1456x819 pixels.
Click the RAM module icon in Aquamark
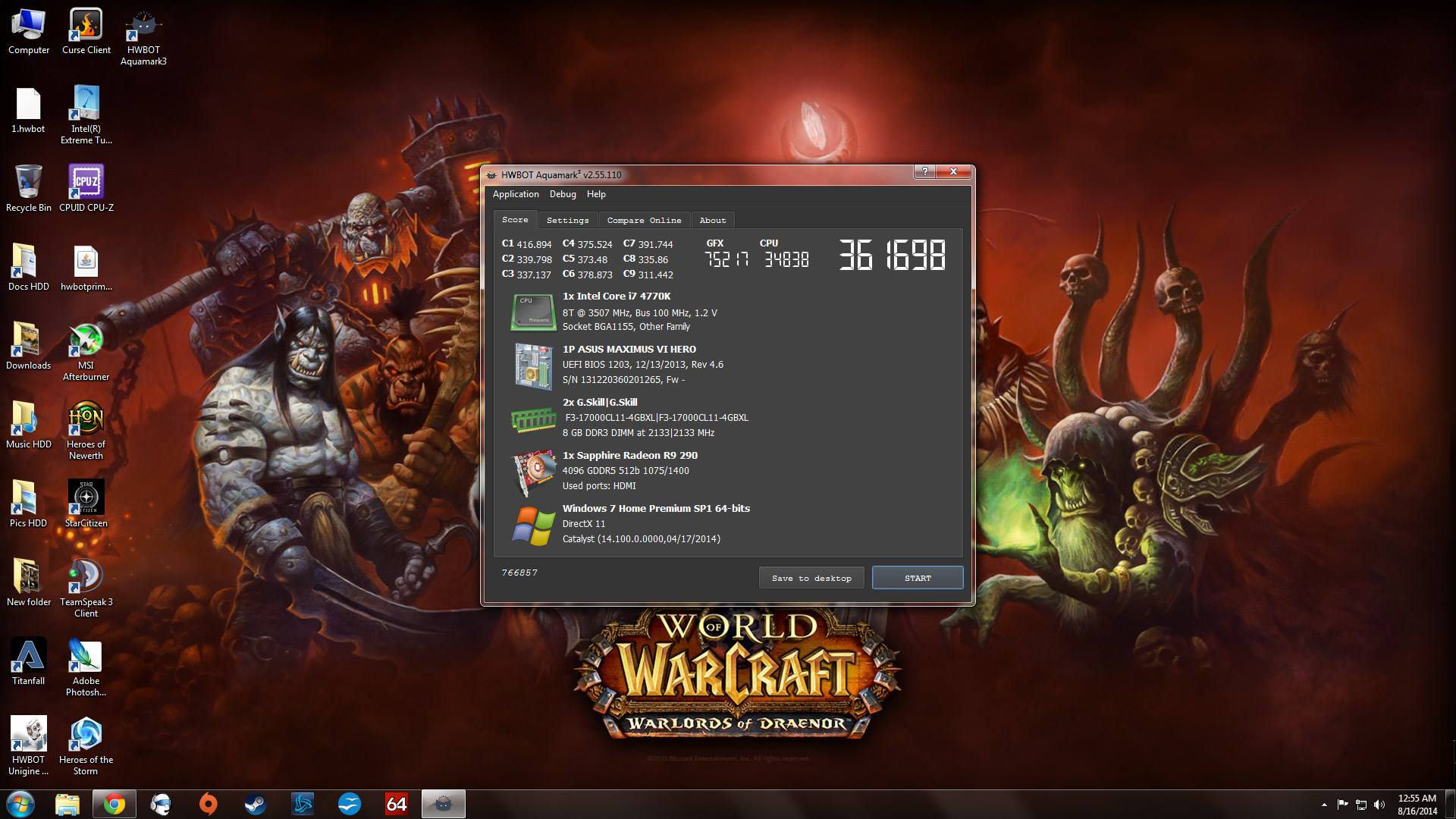click(533, 419)
